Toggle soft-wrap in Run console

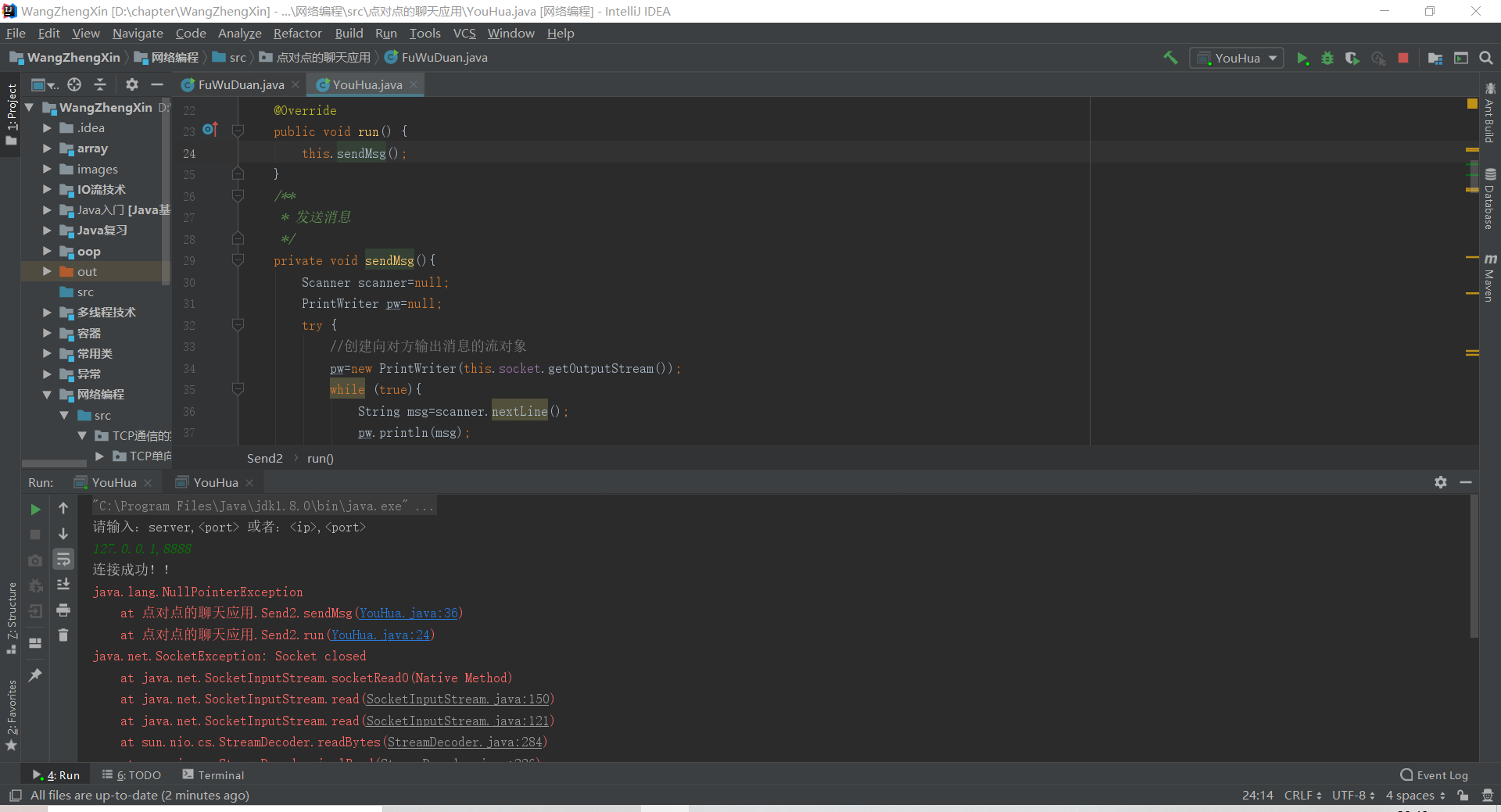[63, 559]
